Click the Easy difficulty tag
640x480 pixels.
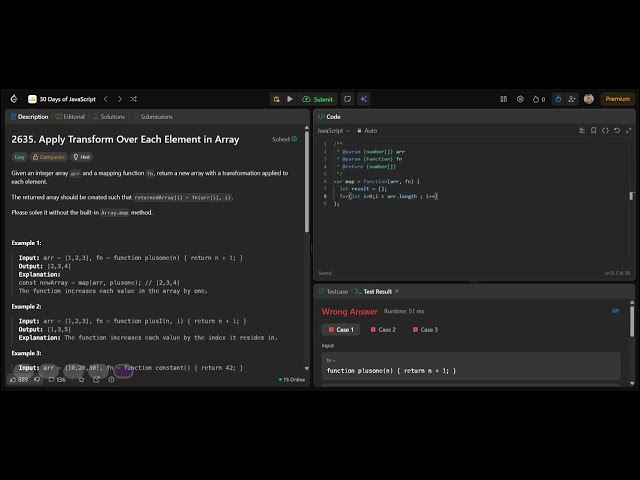[x=19, y=157]
